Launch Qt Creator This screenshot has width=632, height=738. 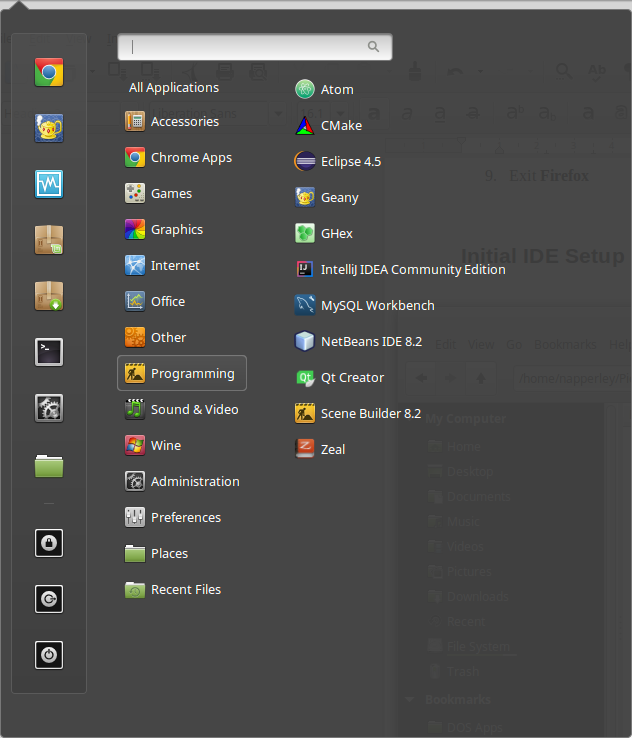point(340,377)
